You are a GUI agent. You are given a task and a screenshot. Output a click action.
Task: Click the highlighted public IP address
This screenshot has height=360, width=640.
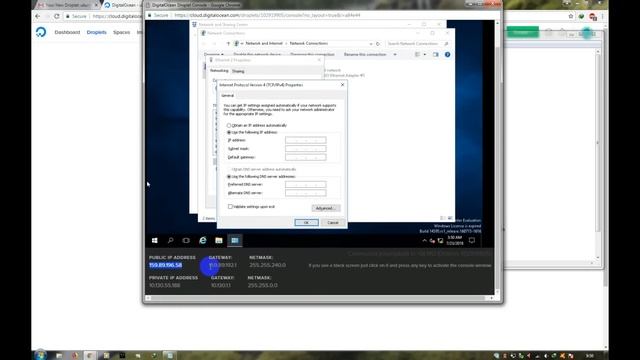coord(165,265)
